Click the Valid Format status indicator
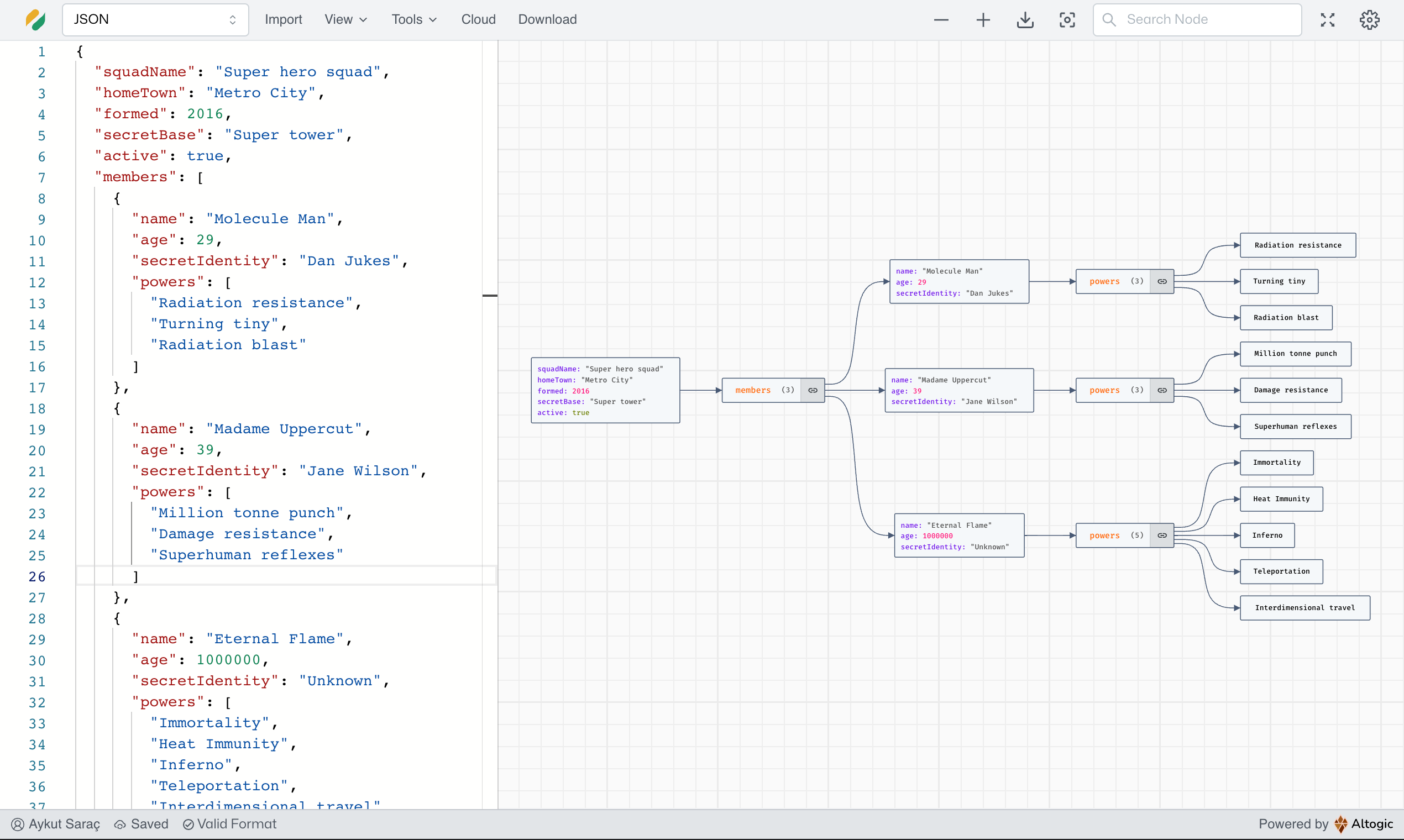 [x=229, y=823]
